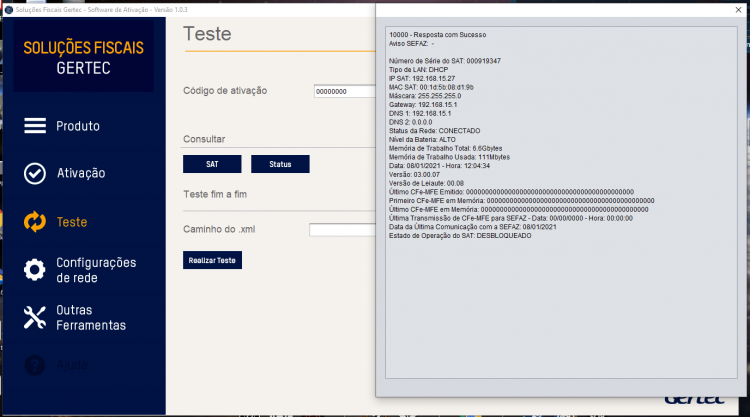Select 'Data da Última Comunicação' line

(x=472, y=227)
